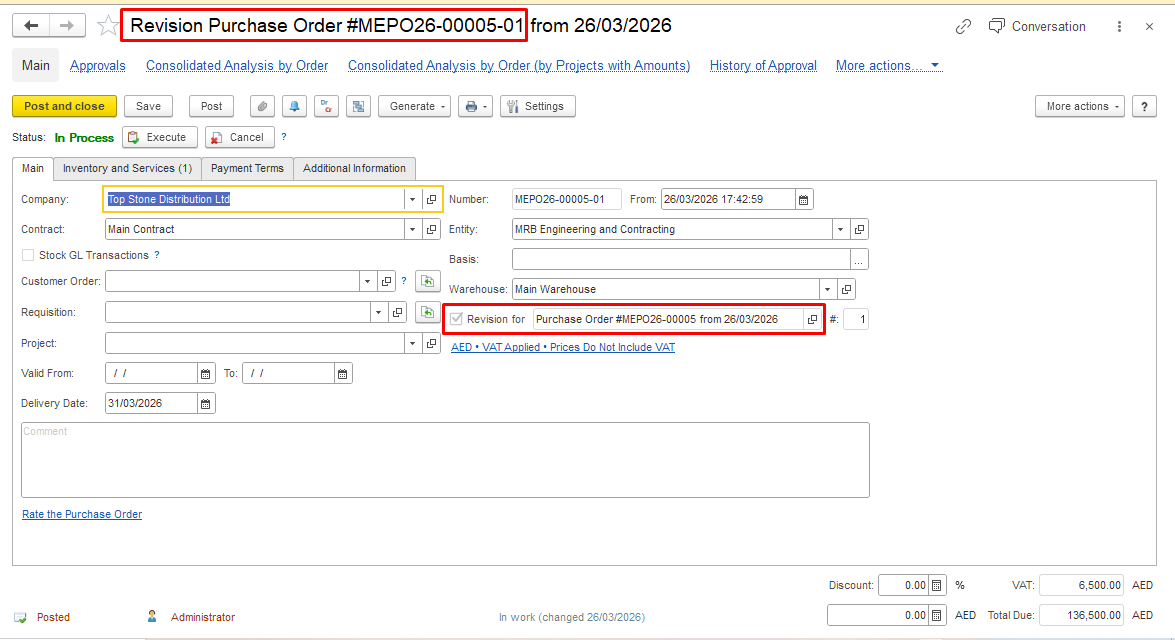The width and height of the screenshot is (1175, 640).
Task: Click the Post and close button
Action: click(64, 106)
